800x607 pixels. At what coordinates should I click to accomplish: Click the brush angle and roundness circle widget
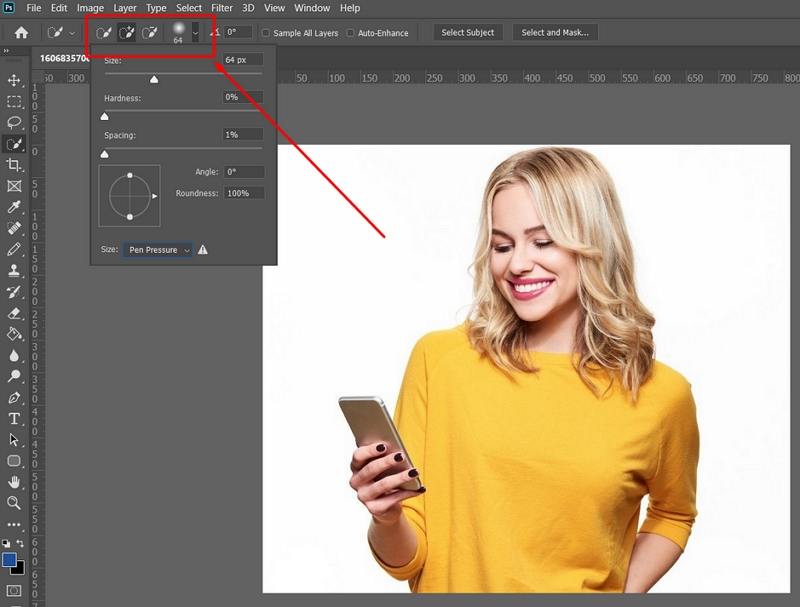(130, 196)
